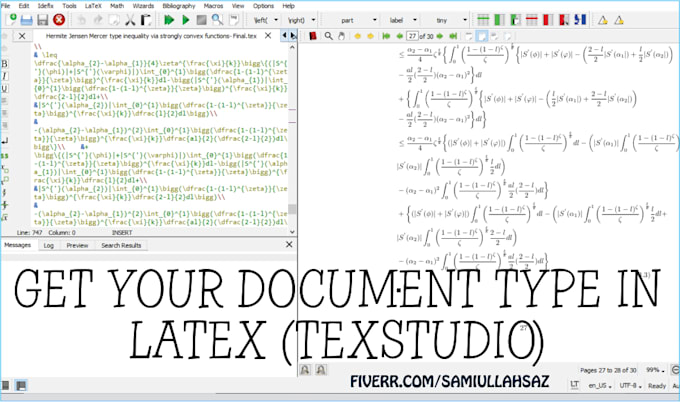This screenshot has width=680, height=402.
Task: Toggle single page layout in PDF viewer
Action: [469, 36]
